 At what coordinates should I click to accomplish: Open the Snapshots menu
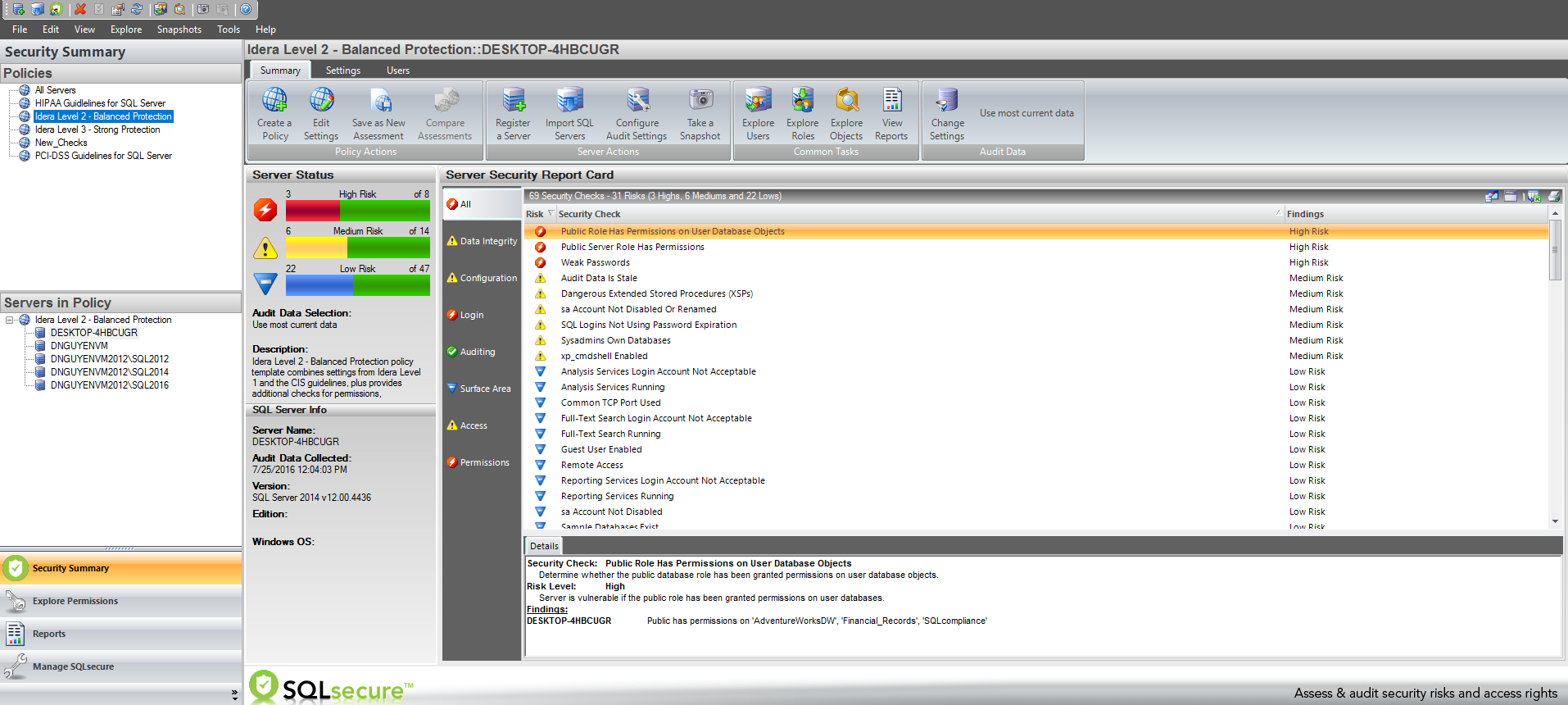[179, 30]
